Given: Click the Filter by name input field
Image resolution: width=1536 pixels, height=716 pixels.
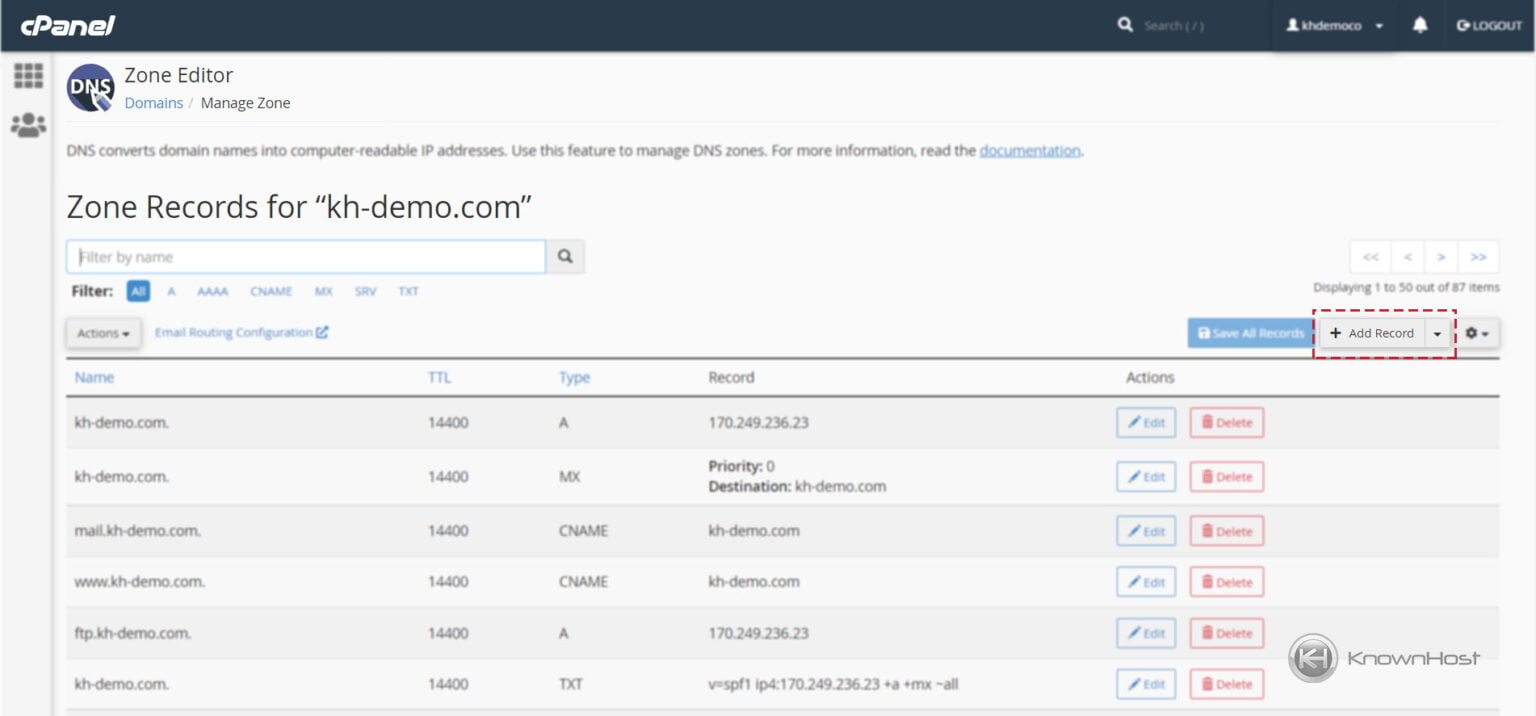Looking at the screenshot, I should point(306,257).
